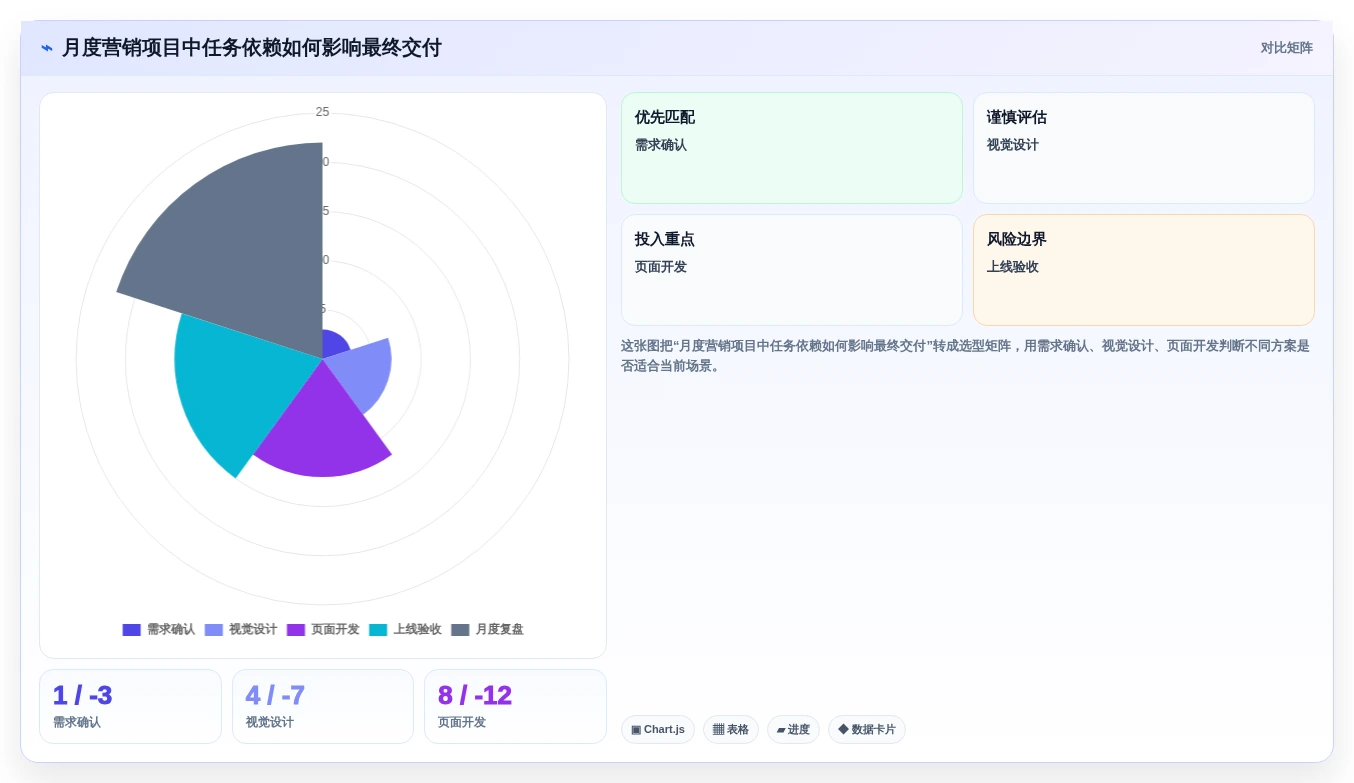Toggle 需求确认 legend color swatch
The width and height of the screenshot is (1354, 783).
[131, 630]
